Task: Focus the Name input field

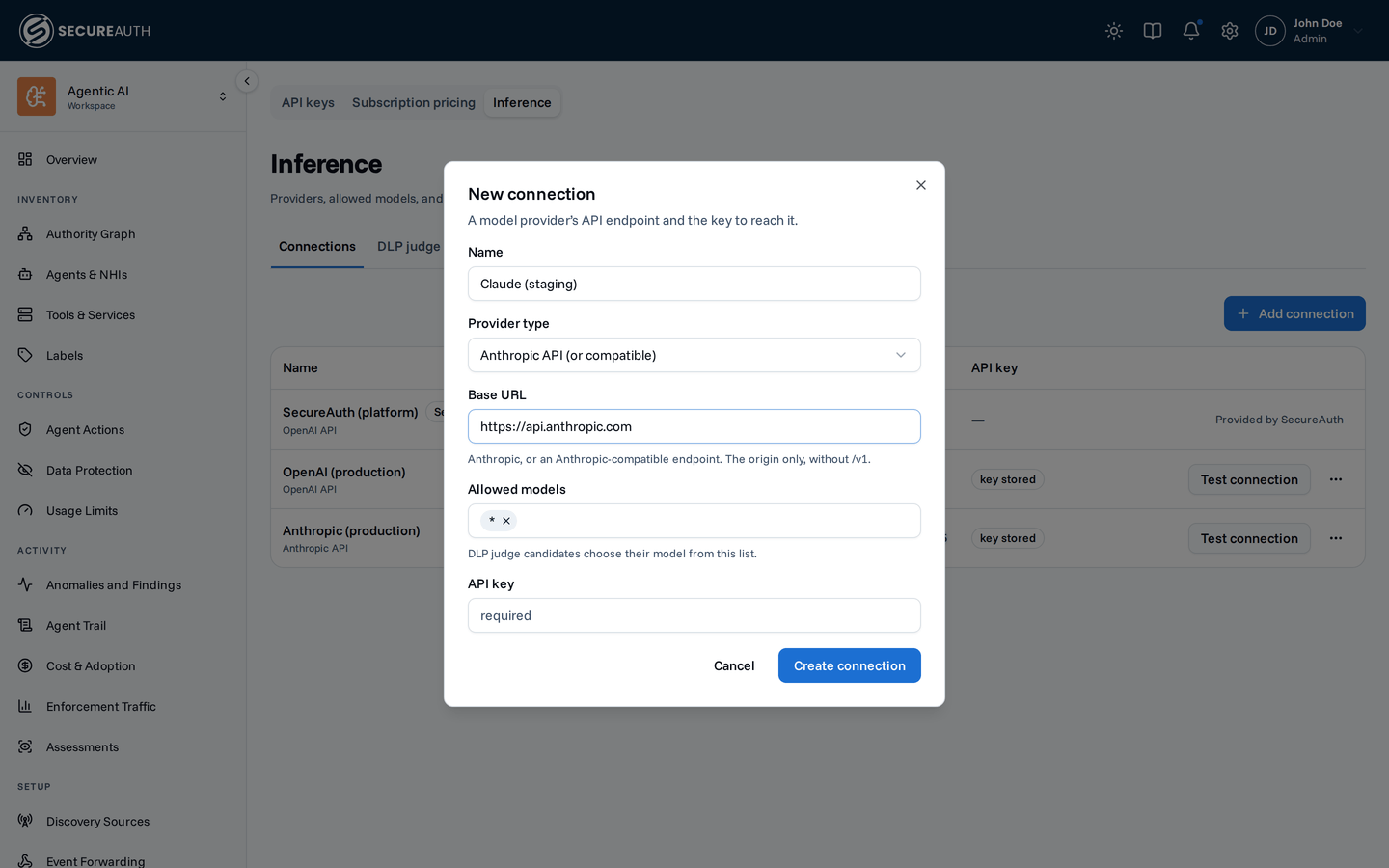Action: point(694,284)
